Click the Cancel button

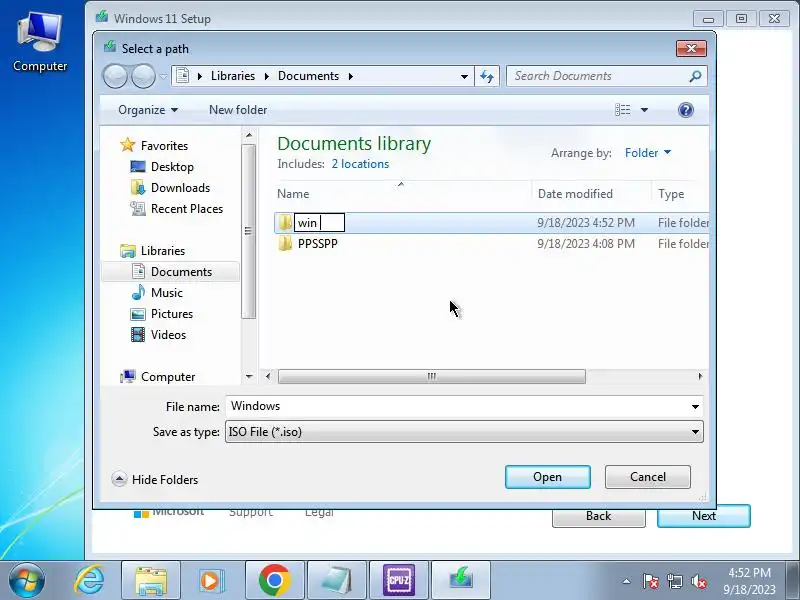click(x=647, y=477)
